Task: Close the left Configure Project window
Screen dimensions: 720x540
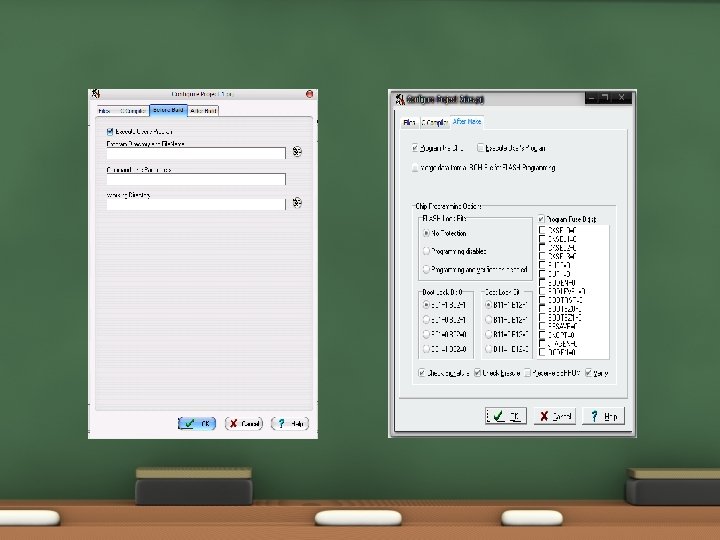Action: click(x=309, y=94)
